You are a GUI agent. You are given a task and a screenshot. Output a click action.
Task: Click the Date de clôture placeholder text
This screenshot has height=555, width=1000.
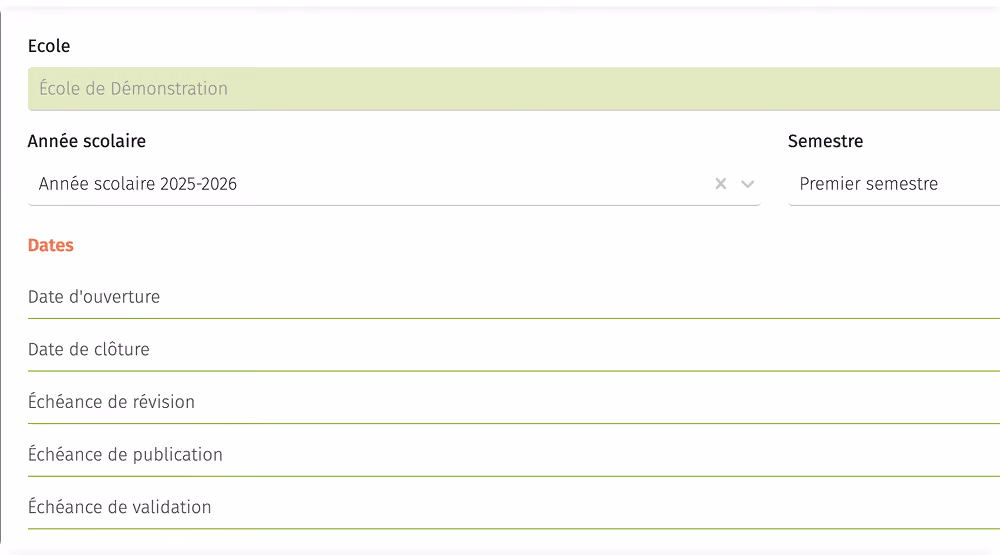pyautogui.click(x=89, y=349)
